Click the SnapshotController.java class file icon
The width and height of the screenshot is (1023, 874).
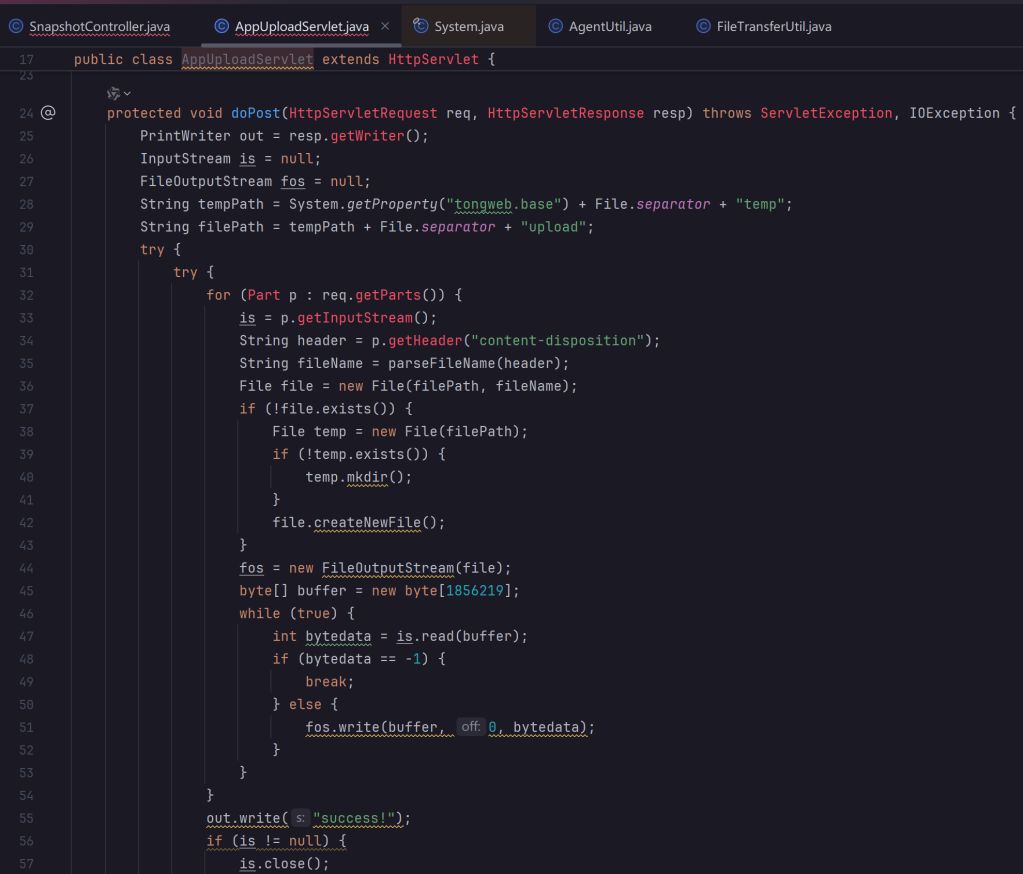click(x=16, y=26)
